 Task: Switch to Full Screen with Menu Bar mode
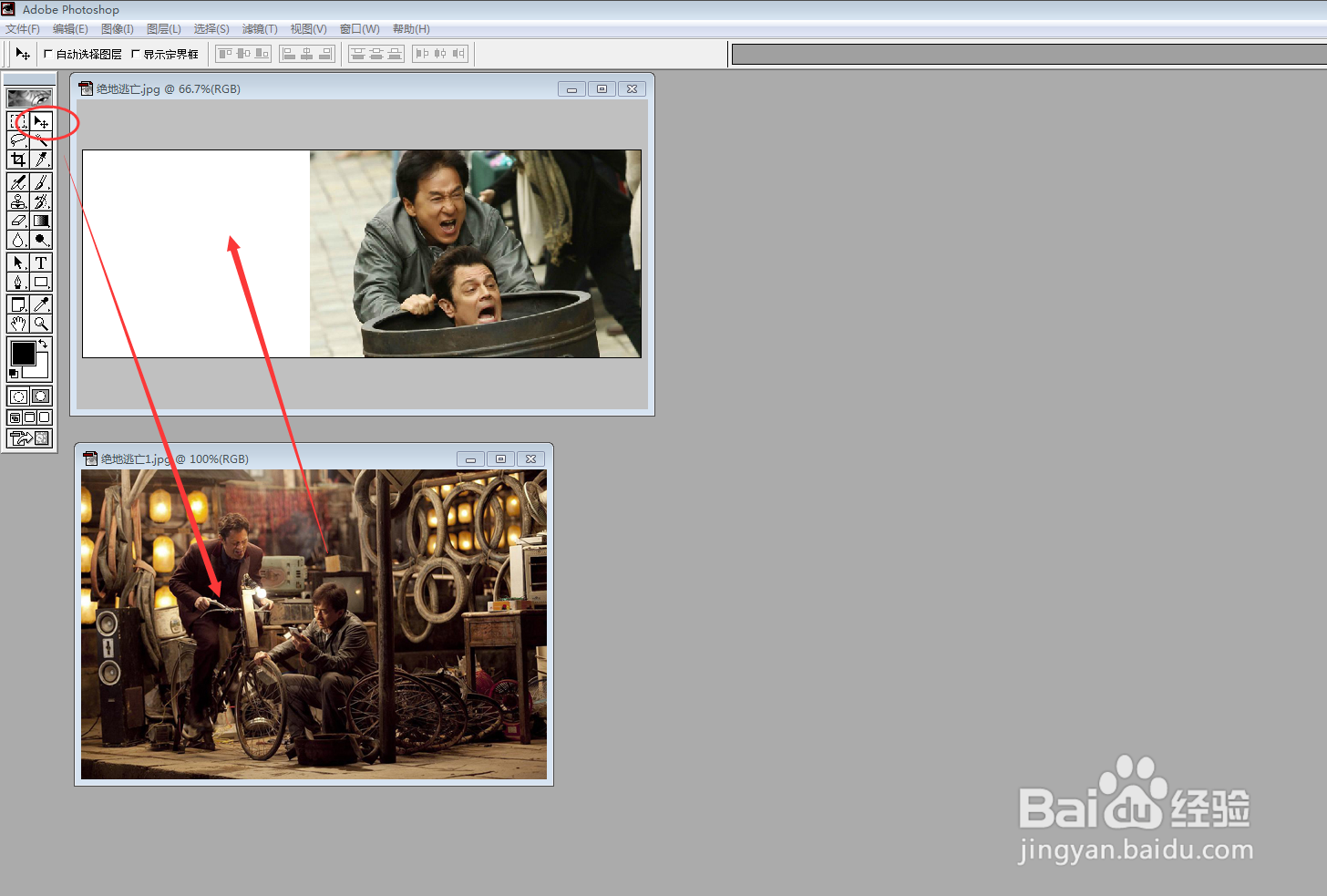[x=29, y=417]
